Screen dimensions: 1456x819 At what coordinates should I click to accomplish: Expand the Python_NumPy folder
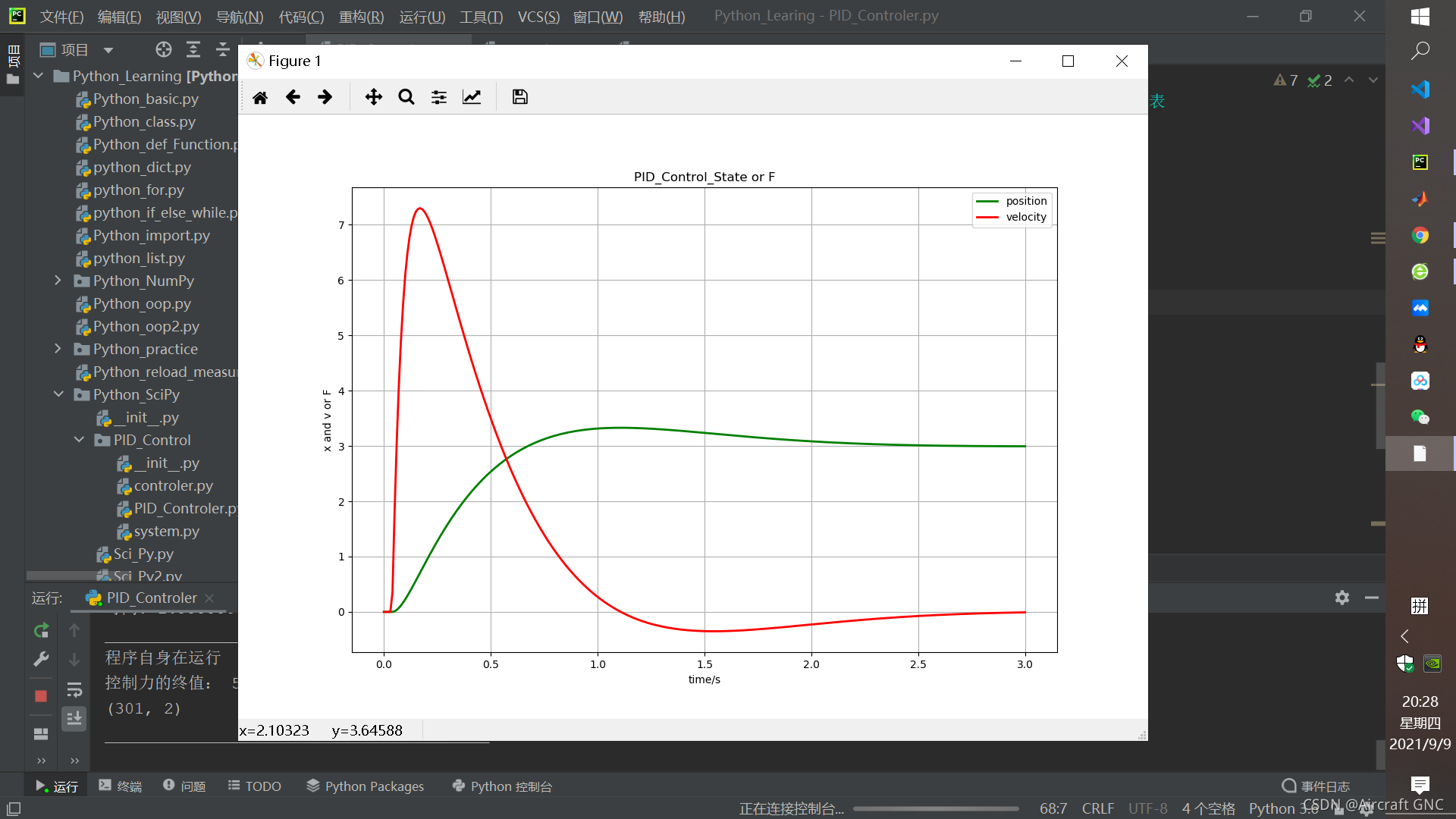pyautogui.click(x=58, y=281)
